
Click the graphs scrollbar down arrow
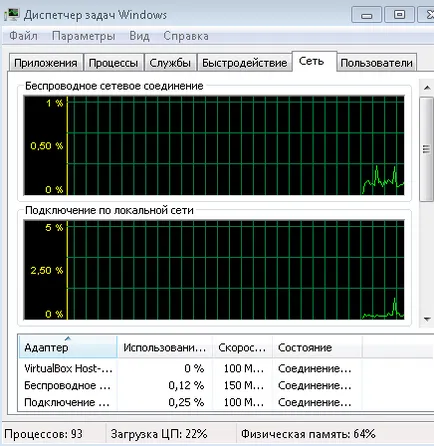(427, 319)
